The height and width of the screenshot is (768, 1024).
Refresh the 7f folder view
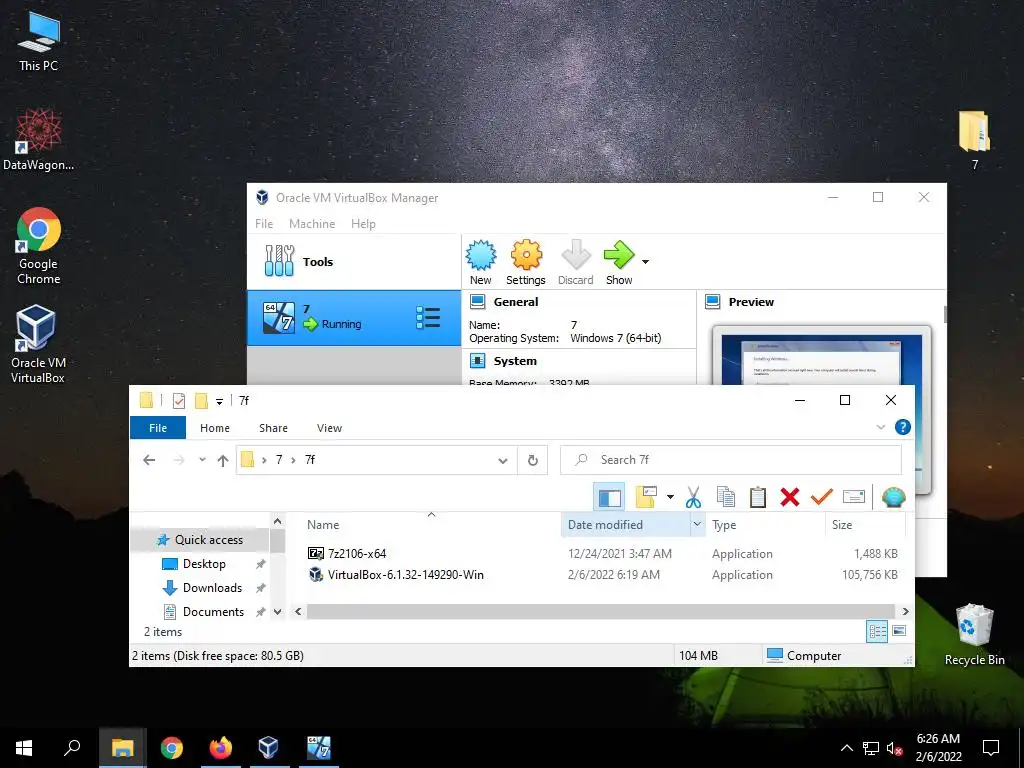[533, 460]
